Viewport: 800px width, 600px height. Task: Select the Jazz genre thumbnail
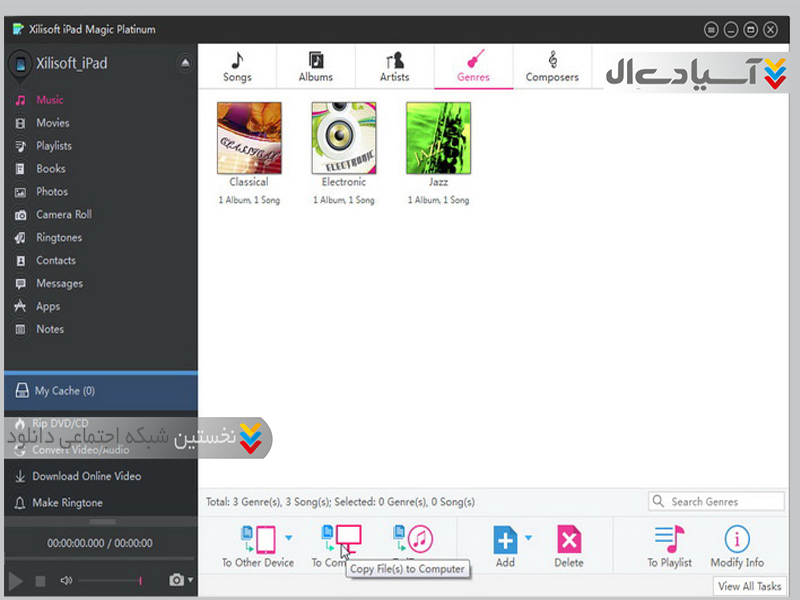pos(438,138)
